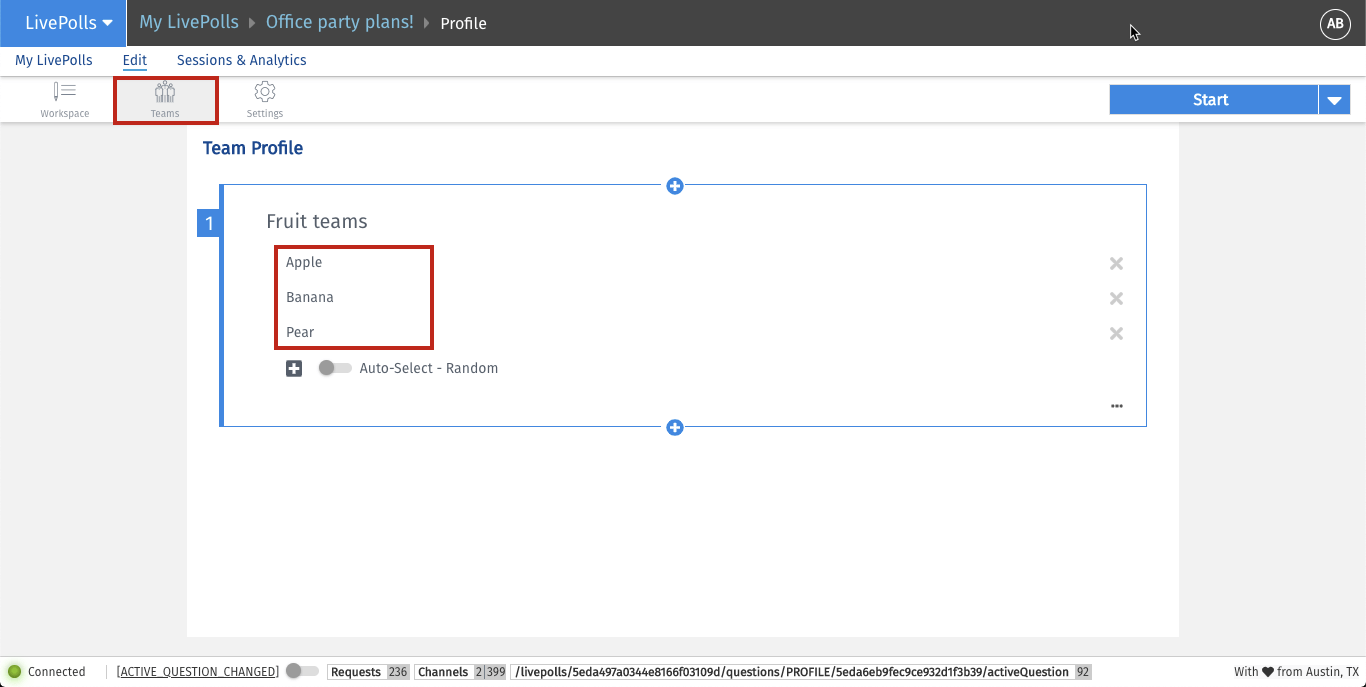Image resolution: width=1366 pixels, height=687 pixels.
Task: Click the Requests 236 counter
Action: click(369, 672)
